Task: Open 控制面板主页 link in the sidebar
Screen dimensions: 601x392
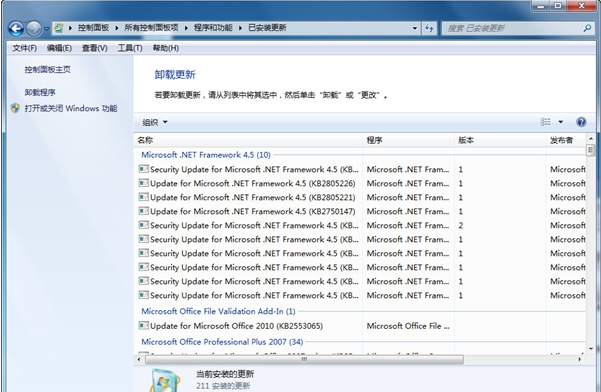Action: (48, 69)
